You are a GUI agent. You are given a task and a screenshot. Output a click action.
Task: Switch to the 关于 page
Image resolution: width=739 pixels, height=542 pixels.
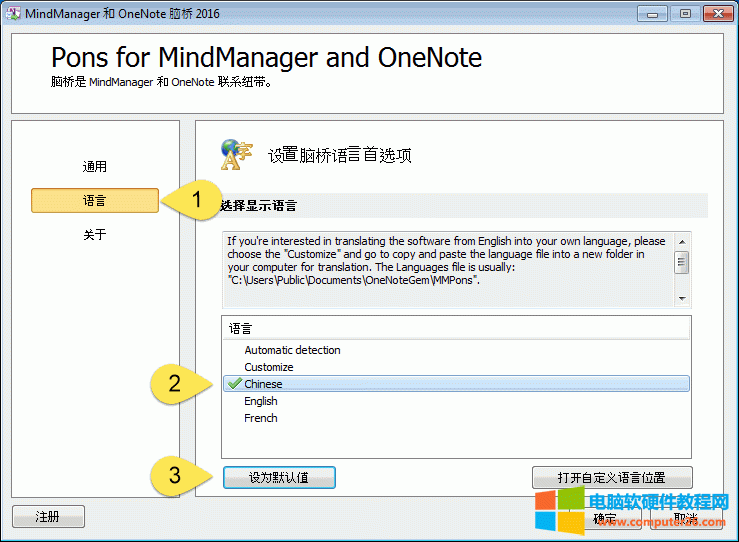(x=94, y=235)
